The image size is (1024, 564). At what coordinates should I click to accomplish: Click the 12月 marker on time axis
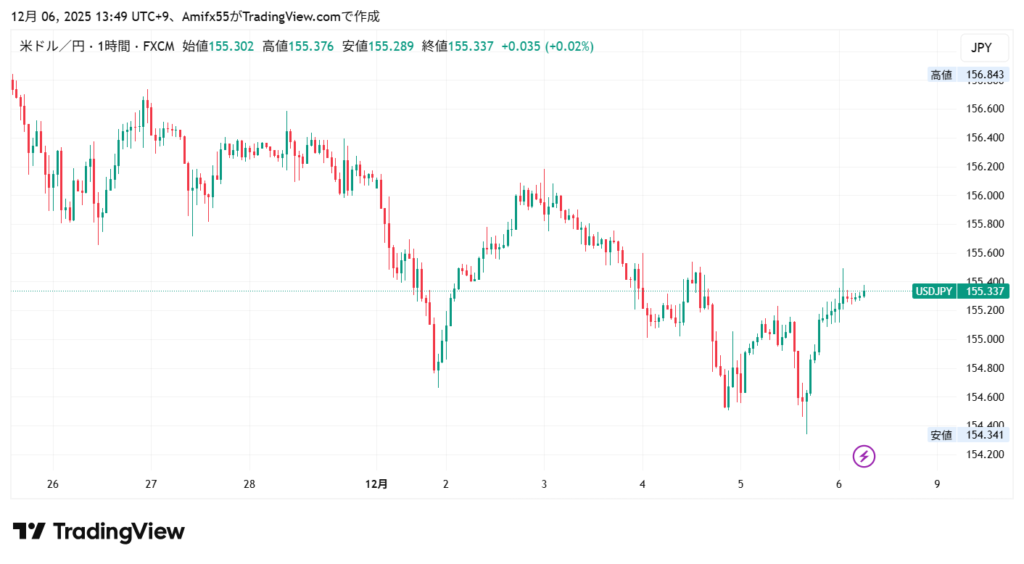tap(377, 484)
